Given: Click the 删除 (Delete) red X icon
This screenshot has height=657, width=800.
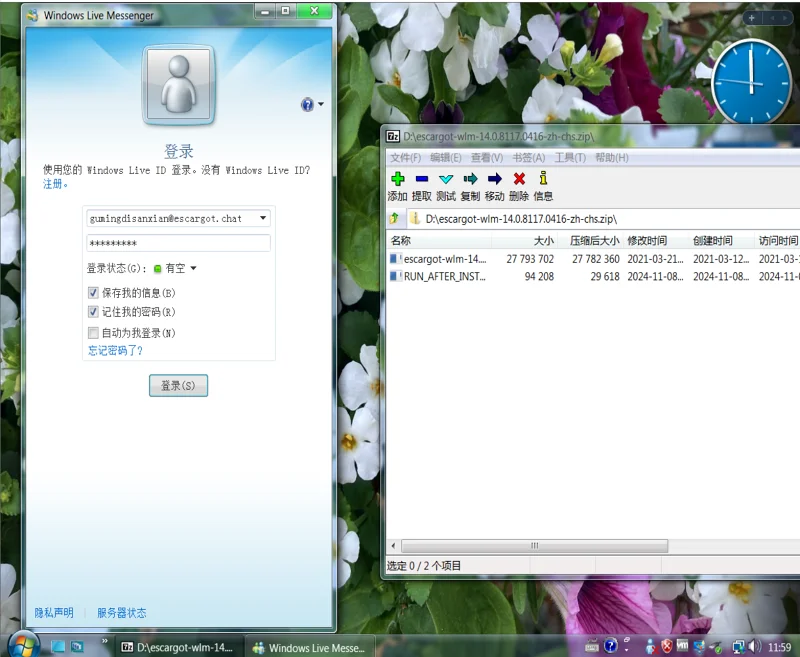Looking at the screenshot, I should 519,179.
